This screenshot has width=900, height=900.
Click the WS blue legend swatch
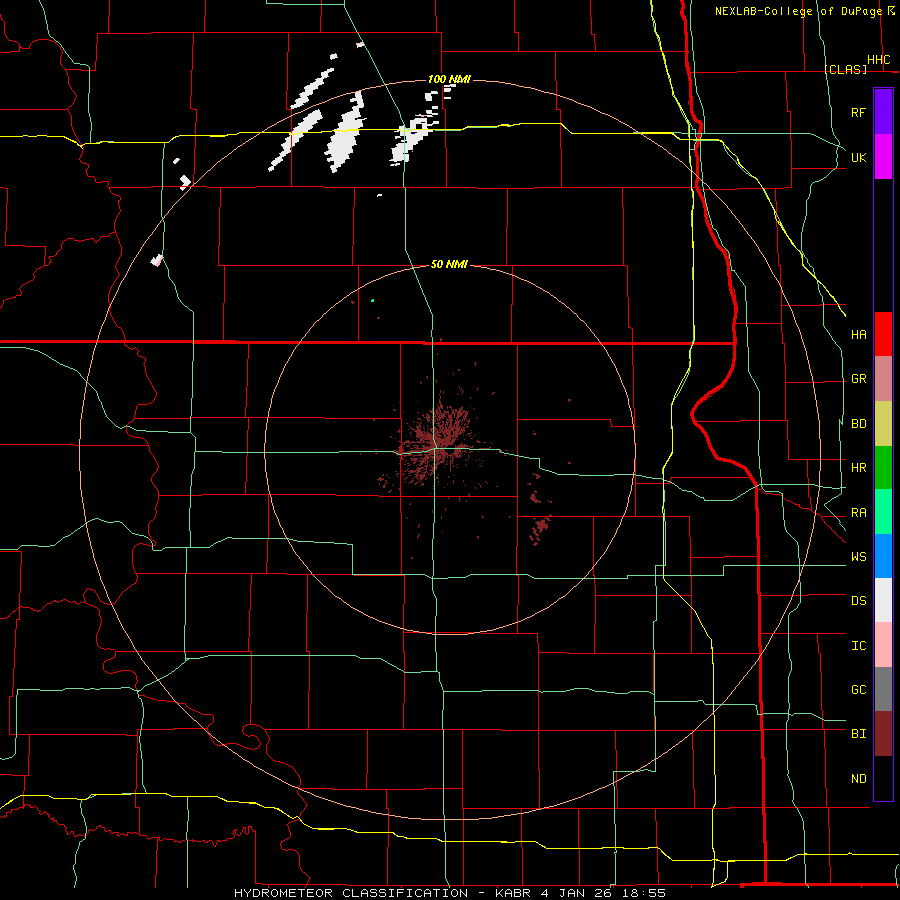(883, 556)
